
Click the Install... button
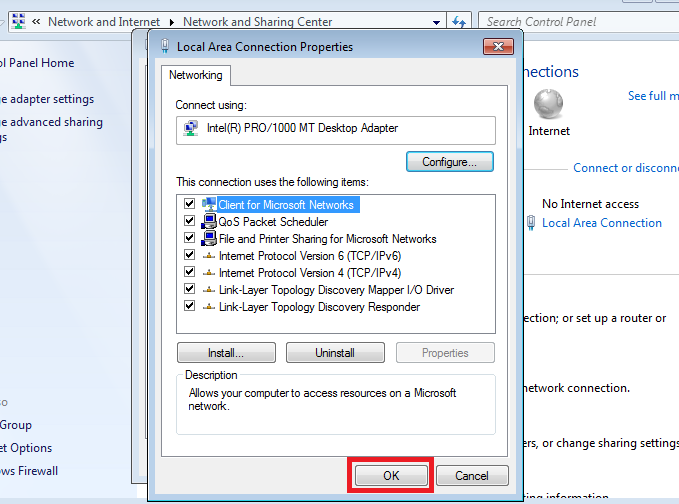click(226, 353)
